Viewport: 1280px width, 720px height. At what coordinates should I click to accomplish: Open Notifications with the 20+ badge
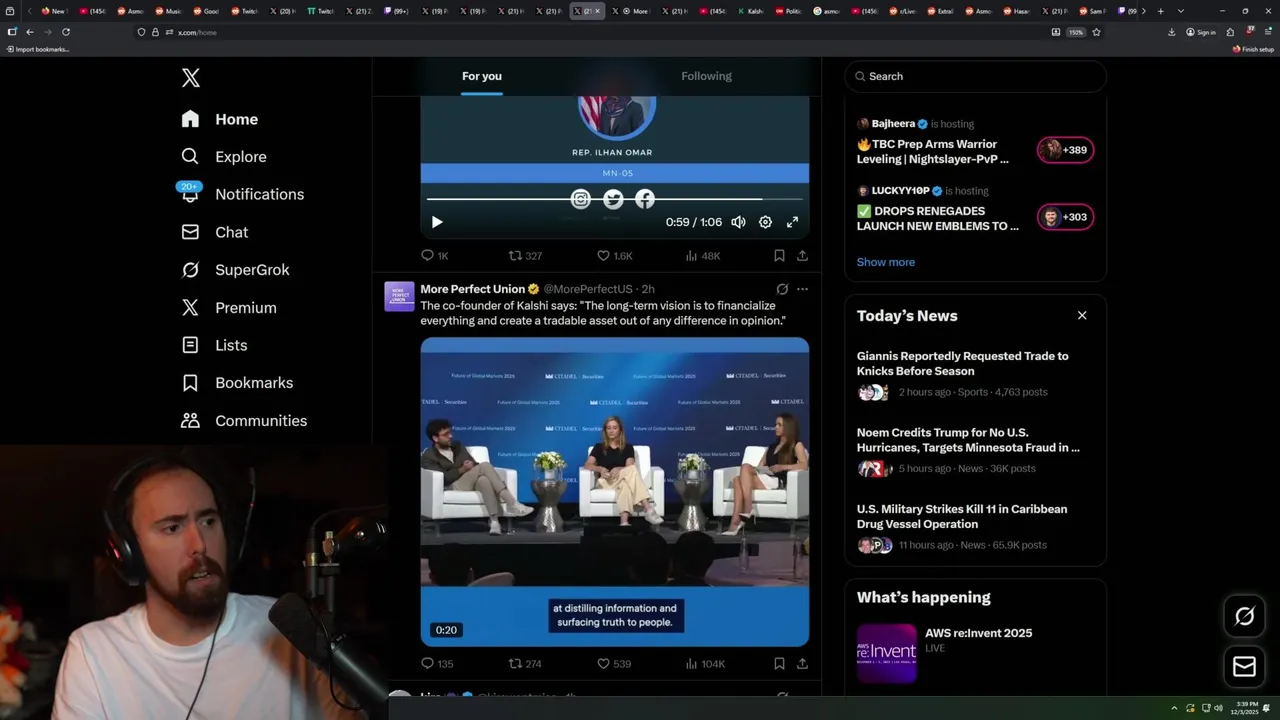pyautogui.click(x=242, y=194)
